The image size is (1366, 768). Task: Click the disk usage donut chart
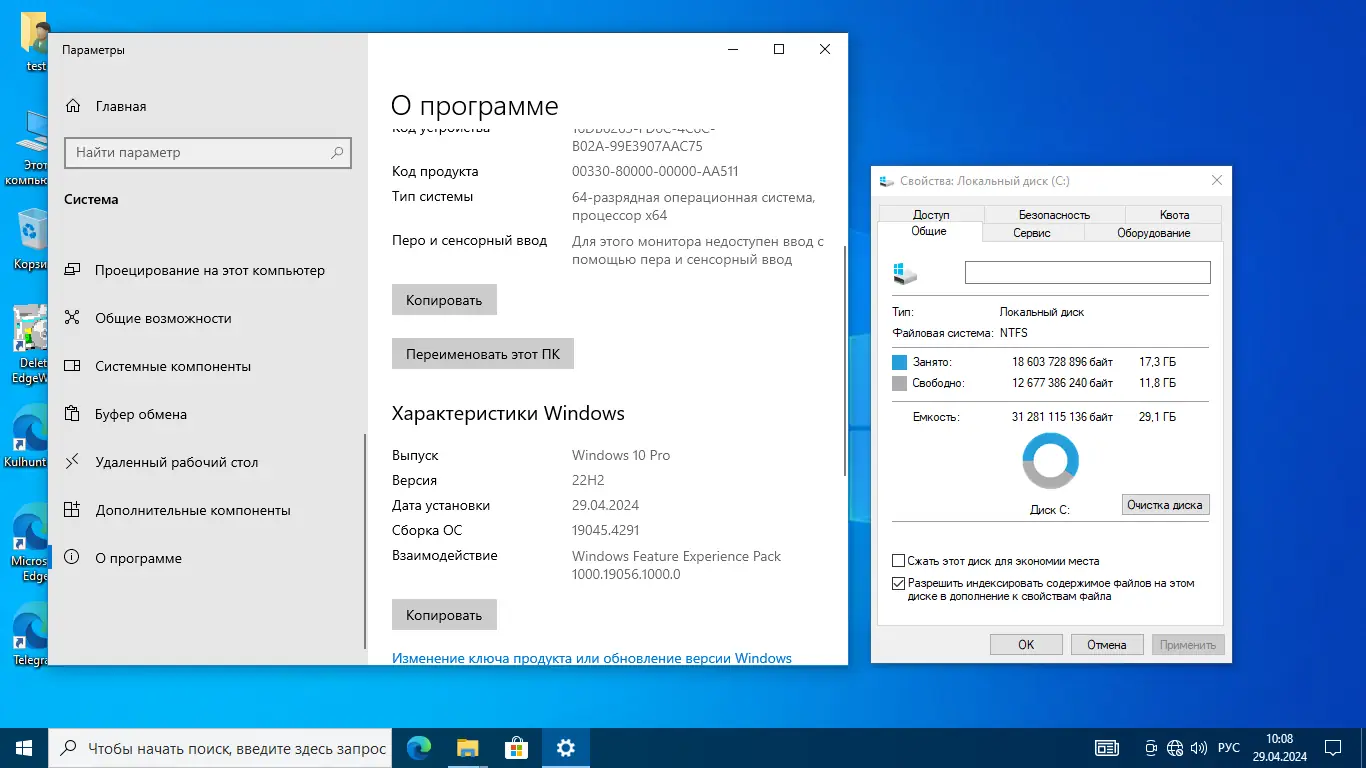click(x=1050, y=462)
